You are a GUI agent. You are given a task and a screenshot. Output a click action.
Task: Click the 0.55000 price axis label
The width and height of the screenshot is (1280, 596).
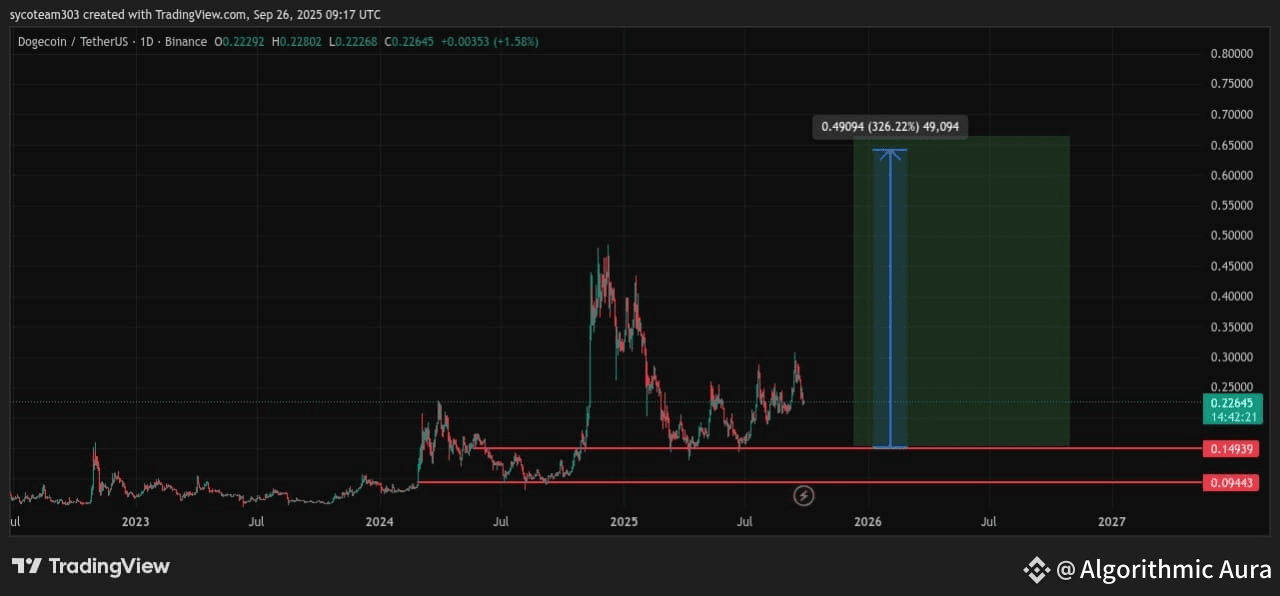[1231, 206]
